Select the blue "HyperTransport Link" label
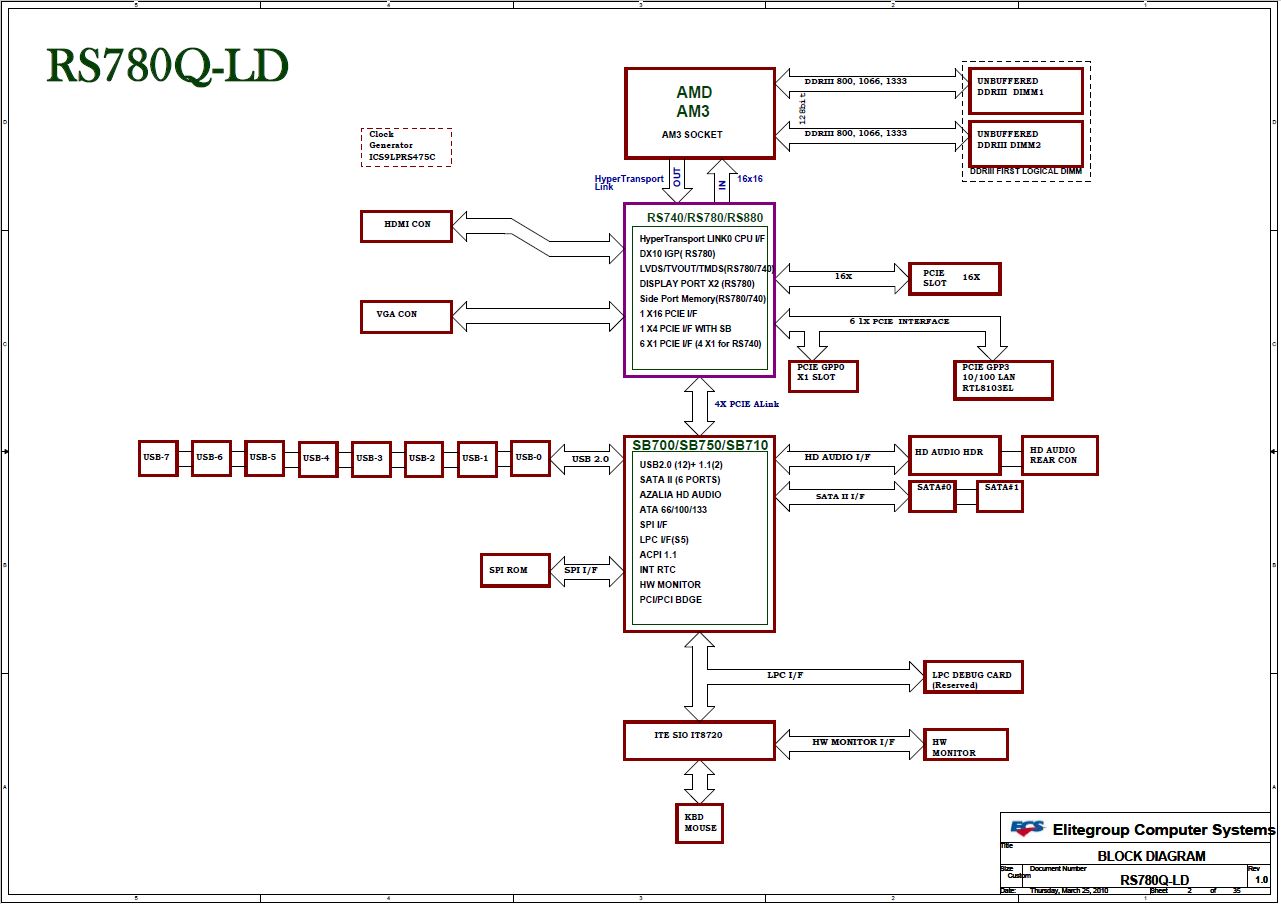 click(x=629, y=183)
